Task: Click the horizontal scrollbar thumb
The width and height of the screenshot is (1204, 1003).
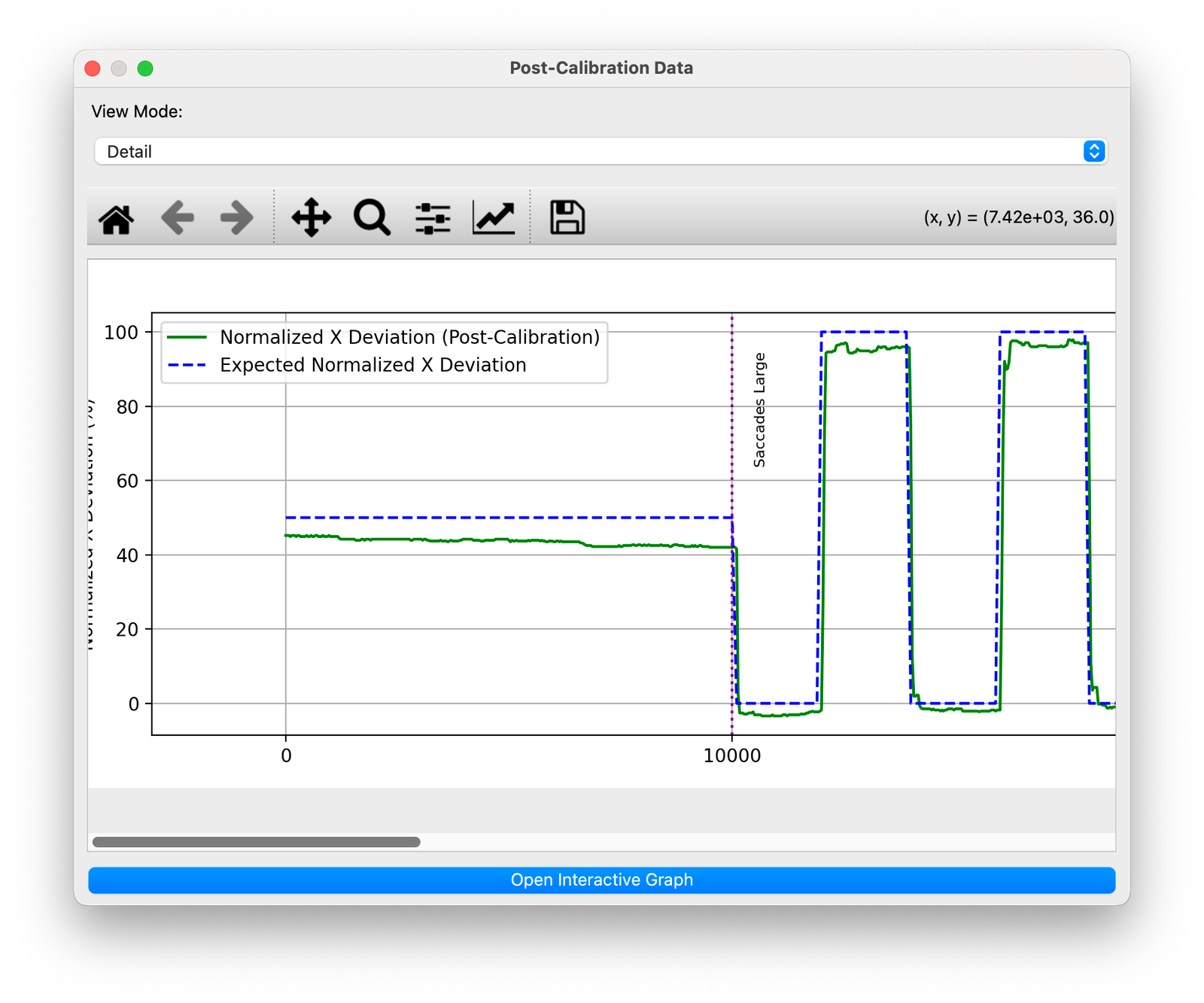Action: pyautogui.click(x=256, y=842)
